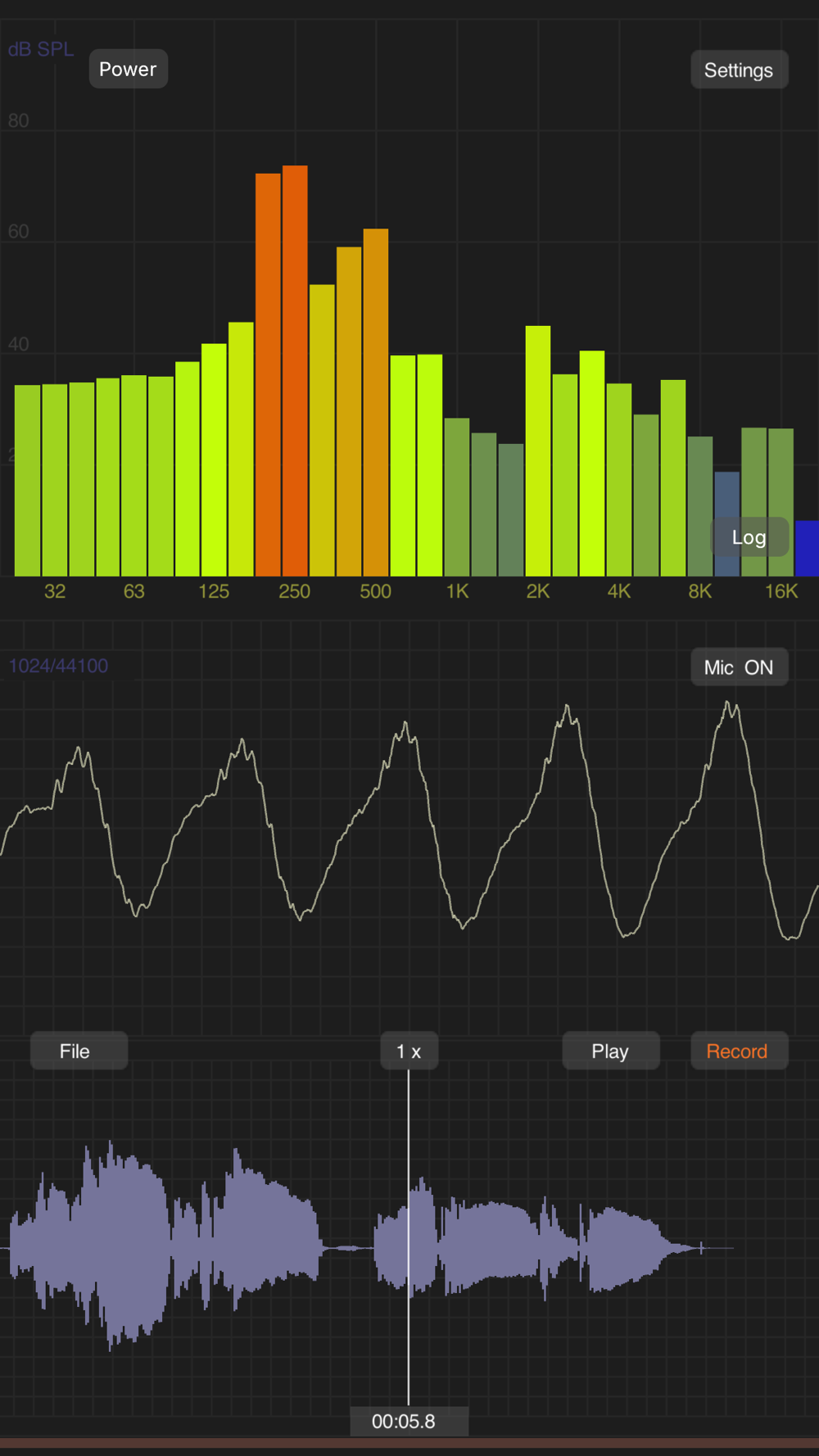
Task: Click the 32 frequency label
Action: tap(55, 591)
